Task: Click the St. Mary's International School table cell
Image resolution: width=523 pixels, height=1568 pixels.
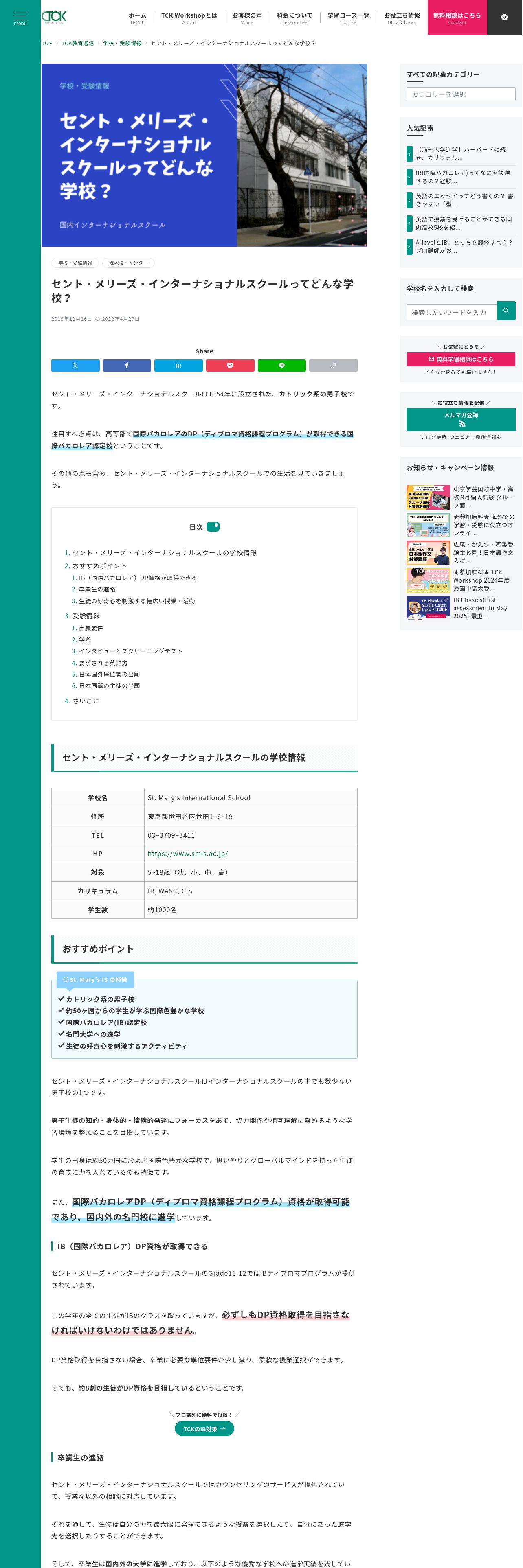Action: coord(250,798)
